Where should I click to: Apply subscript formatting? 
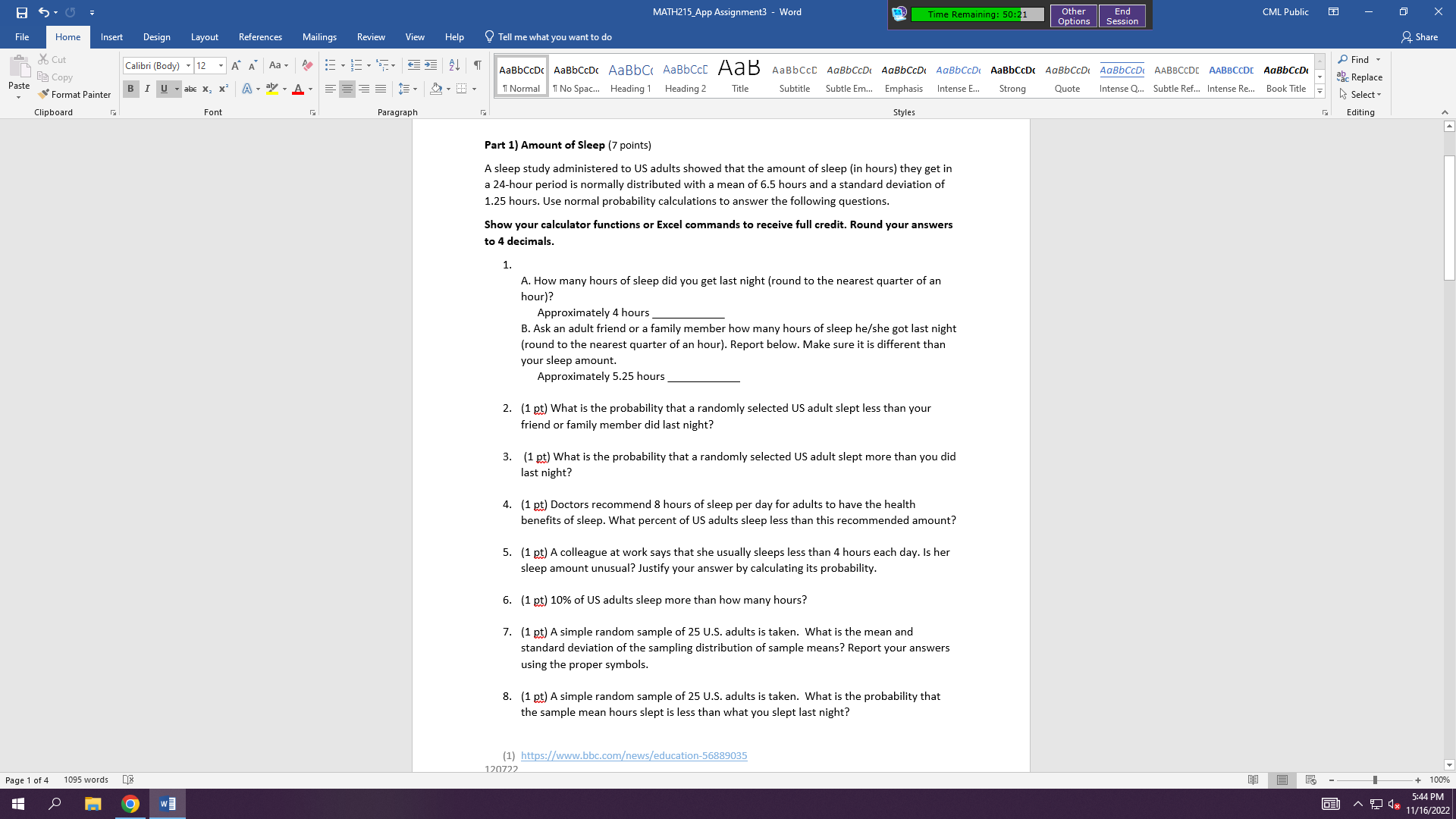[x=206, y=89]
